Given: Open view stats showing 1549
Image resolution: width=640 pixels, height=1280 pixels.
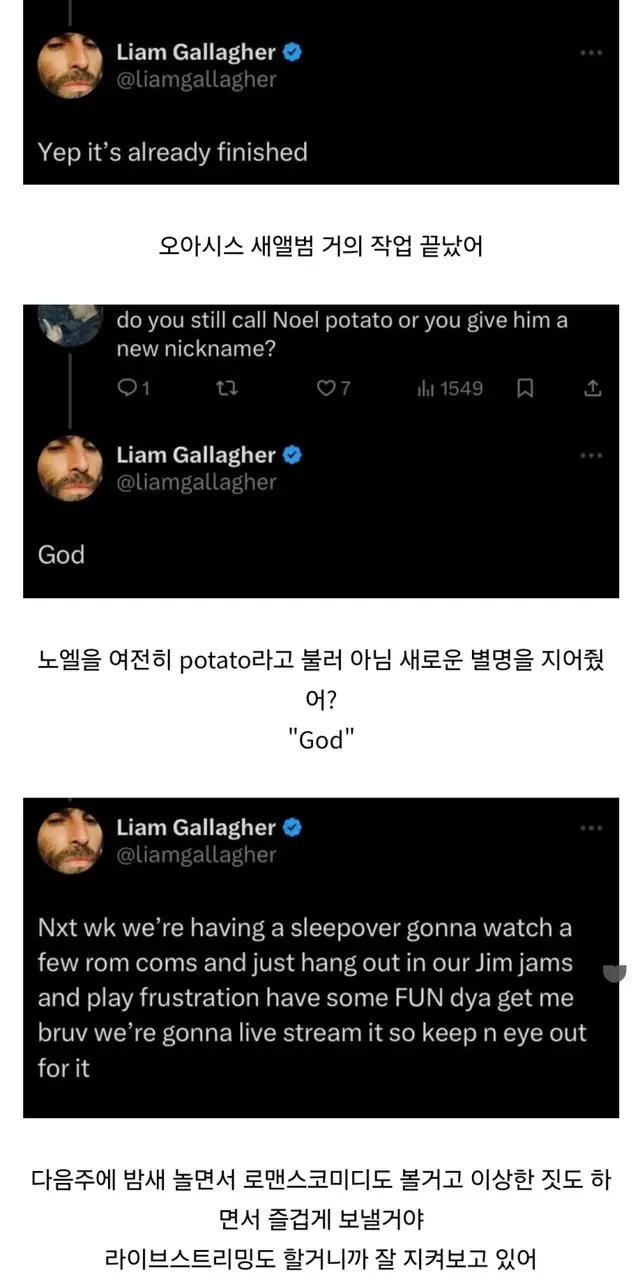Looking at the screenshot, I should 449,389.
